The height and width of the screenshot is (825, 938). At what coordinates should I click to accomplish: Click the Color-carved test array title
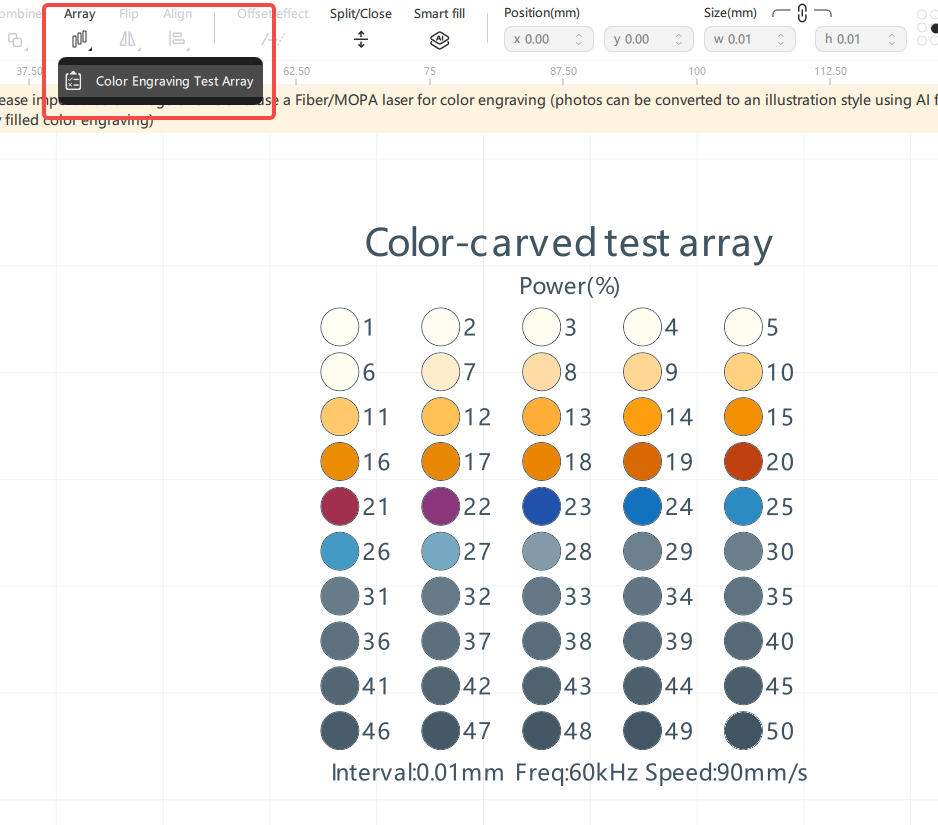point(568,243)
